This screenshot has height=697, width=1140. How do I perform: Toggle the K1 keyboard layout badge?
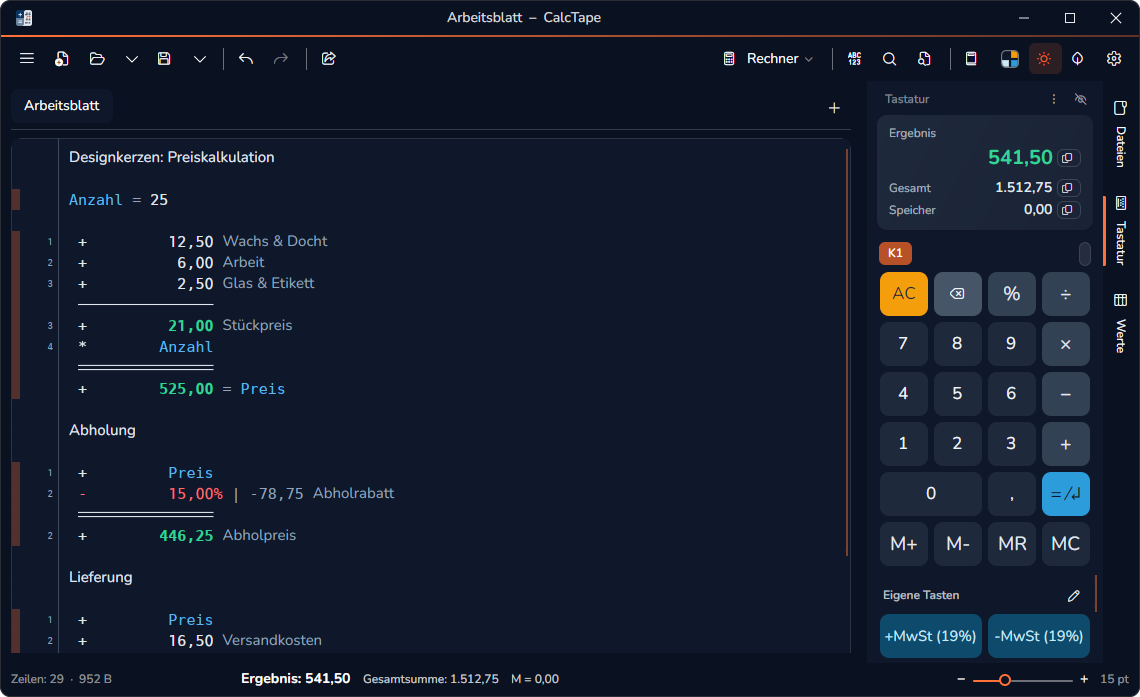click(895, 253)
